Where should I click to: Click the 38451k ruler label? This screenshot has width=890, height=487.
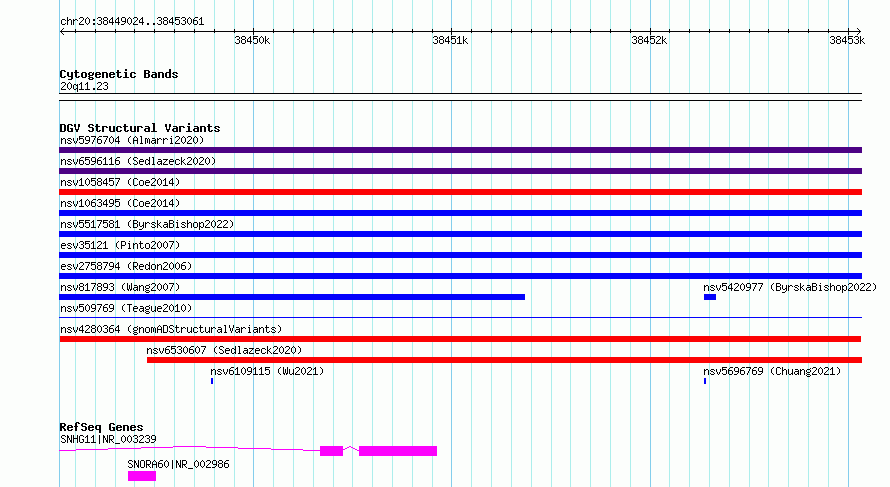click(x=450, y=40)
